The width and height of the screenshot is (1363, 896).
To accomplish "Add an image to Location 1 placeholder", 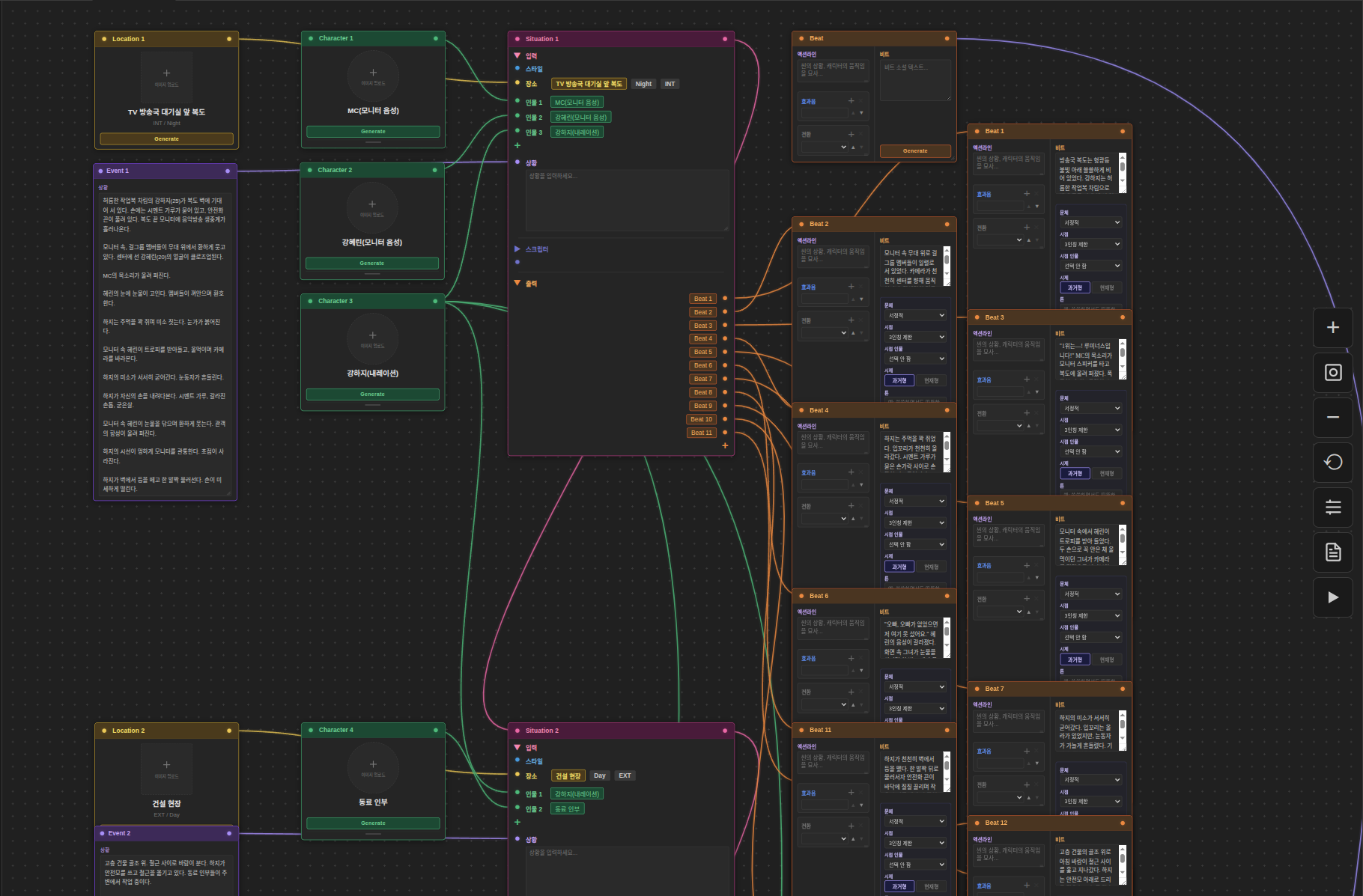I will 166,76.
